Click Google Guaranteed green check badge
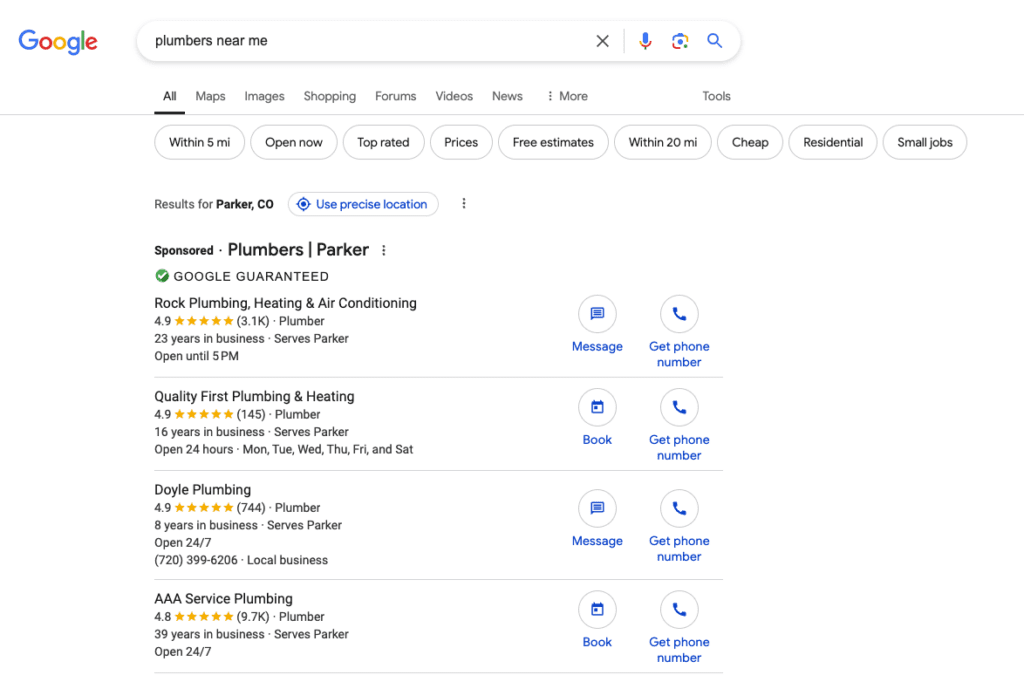The image size is (1024, 675). [162, 276]
